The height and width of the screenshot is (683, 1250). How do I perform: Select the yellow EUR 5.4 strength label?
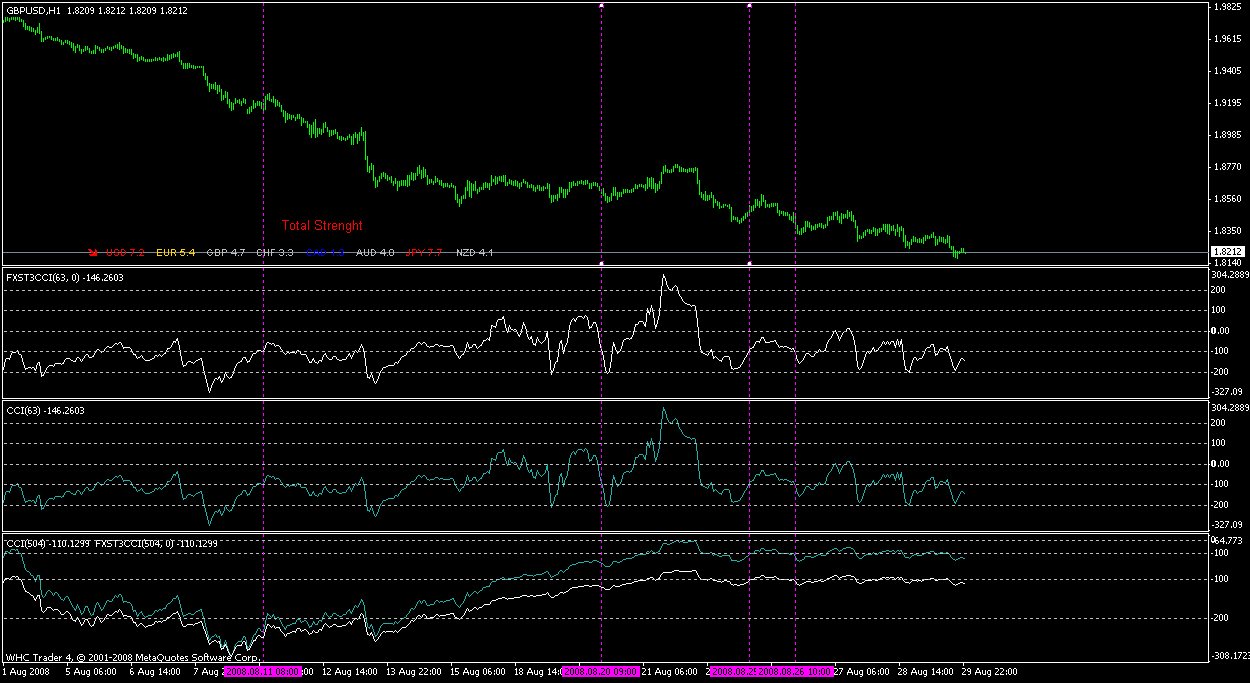[176, 253]
